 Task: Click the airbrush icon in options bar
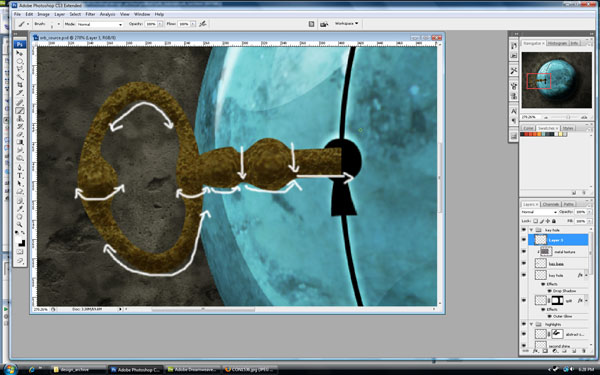[203, 24]
